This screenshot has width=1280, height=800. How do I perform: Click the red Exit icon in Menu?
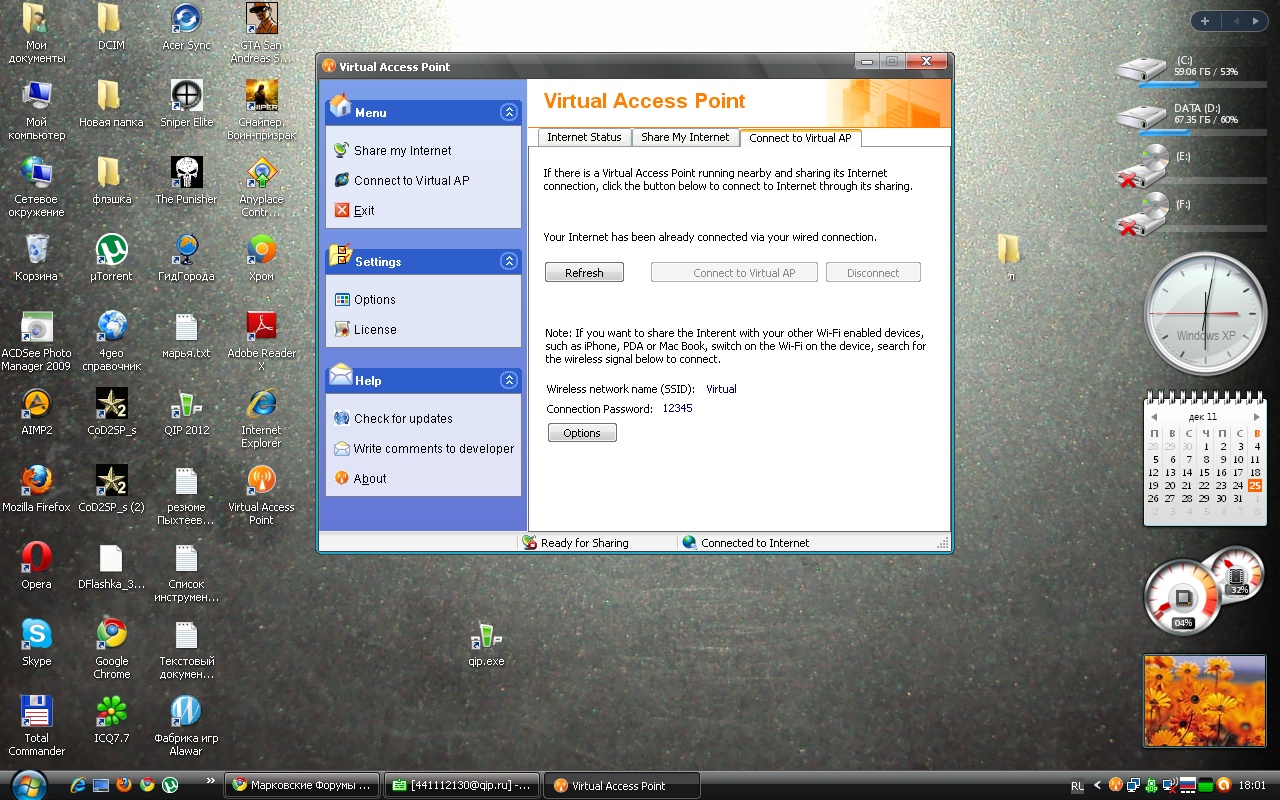pyautogui.click(x=341, y=210)
